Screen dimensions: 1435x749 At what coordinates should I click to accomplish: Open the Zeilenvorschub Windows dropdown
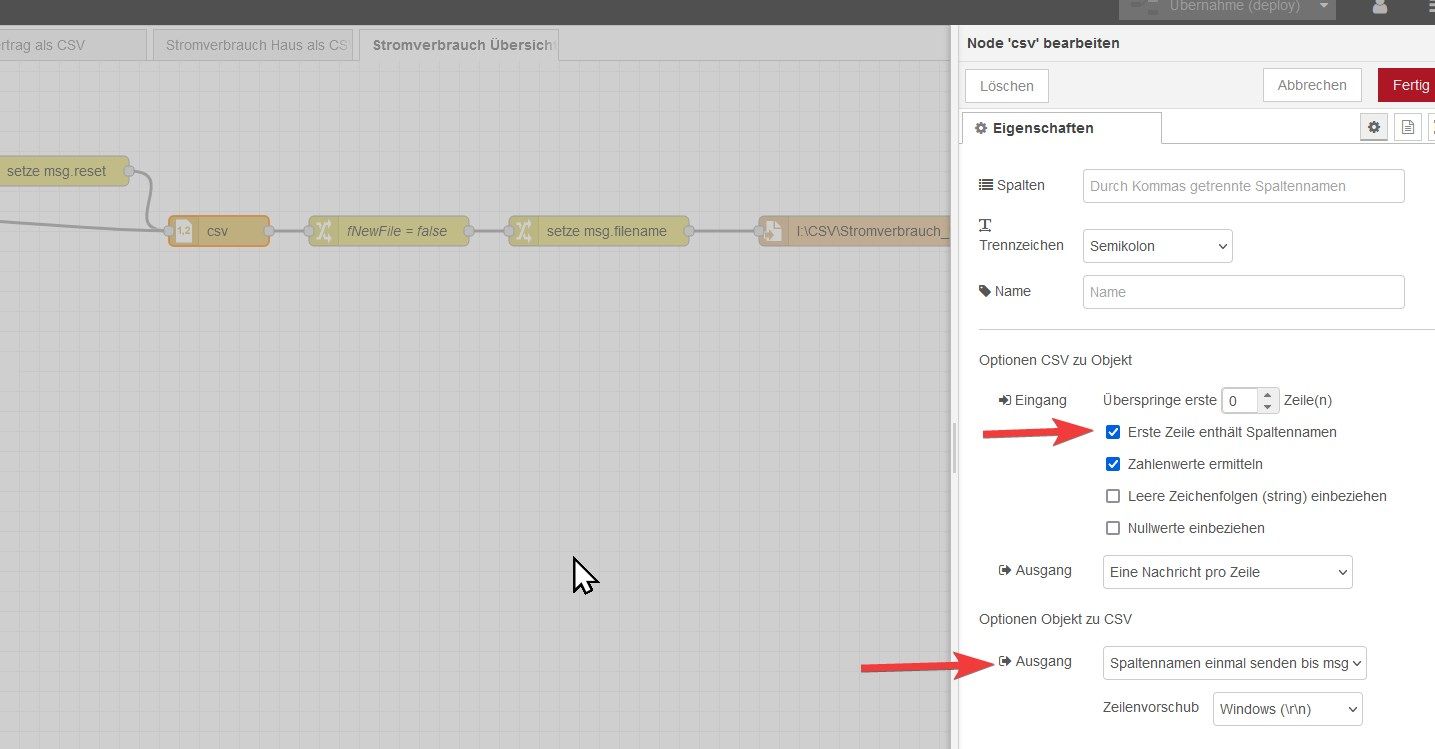[1288, 709]
